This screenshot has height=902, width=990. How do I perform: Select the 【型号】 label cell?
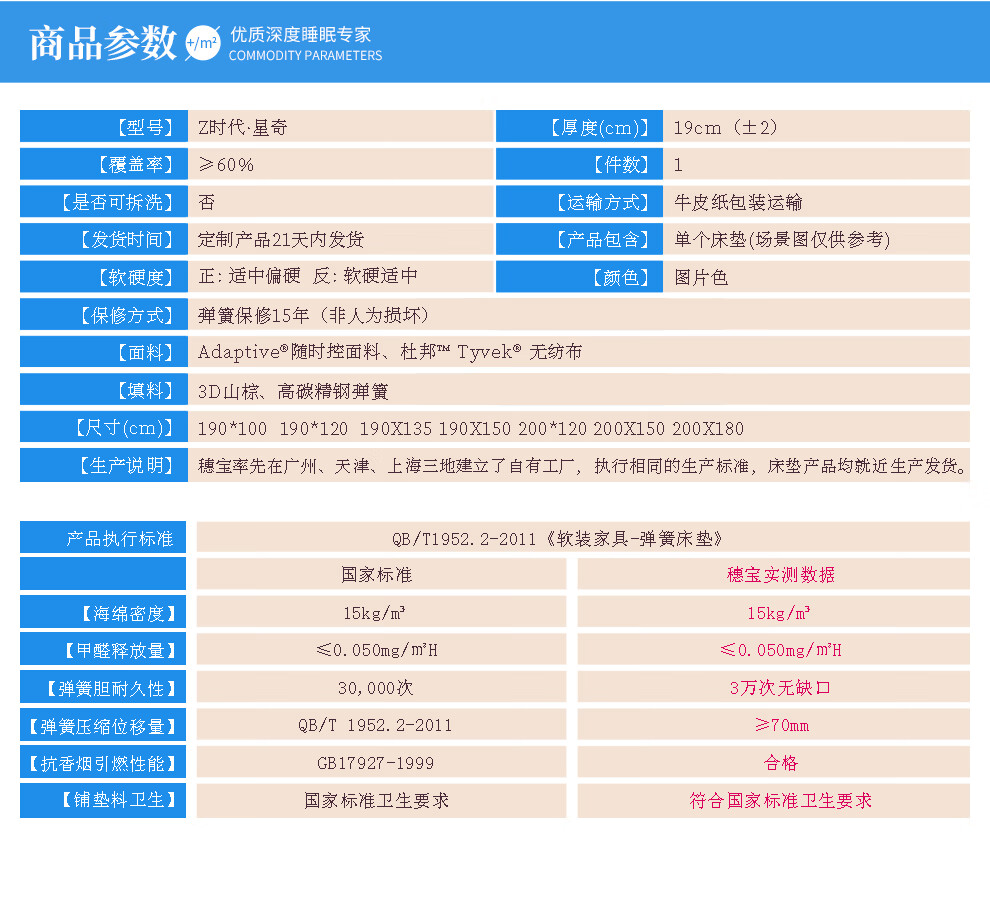pyautogui.click(x=104, y=127)
